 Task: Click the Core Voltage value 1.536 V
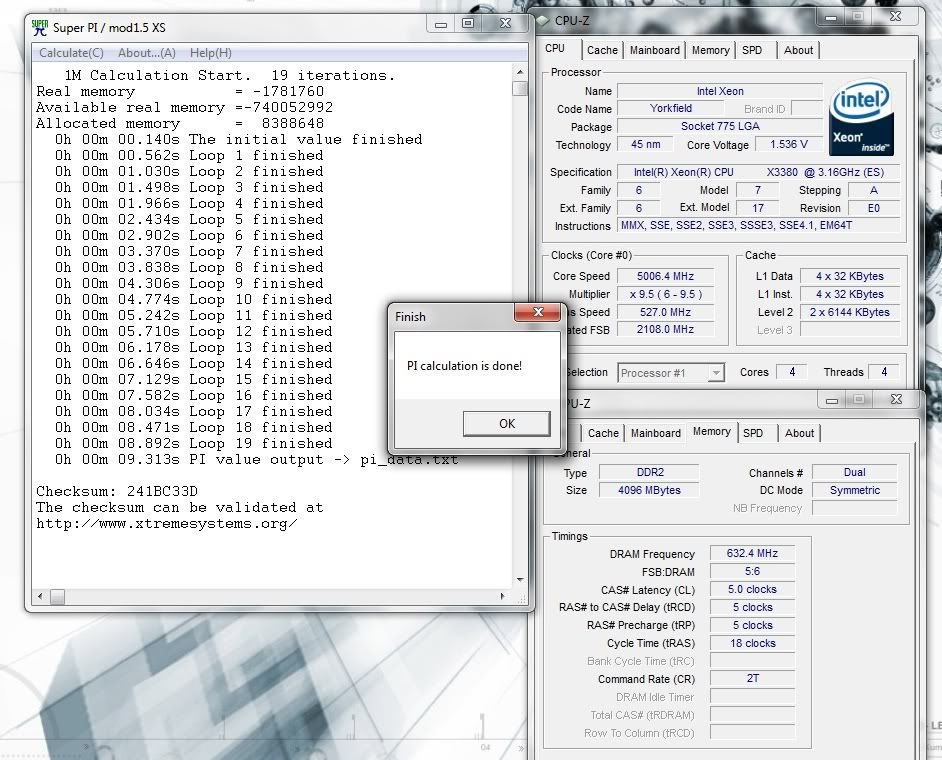point(788,145)
